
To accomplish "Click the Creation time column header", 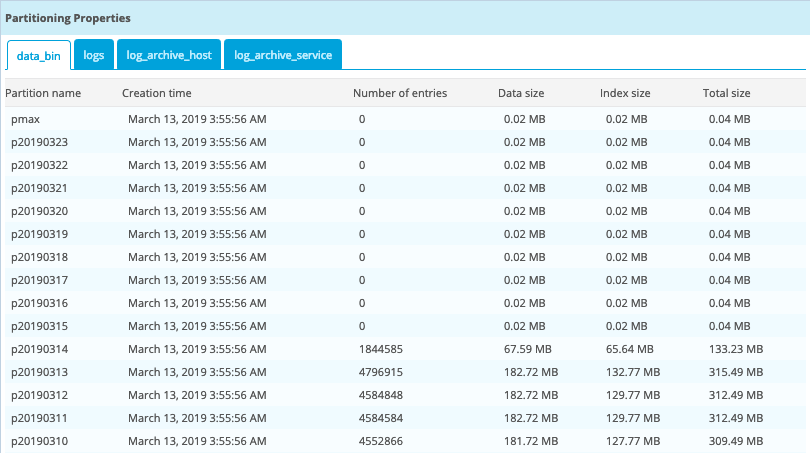I will pyautogui.click(x=157, y=93).
